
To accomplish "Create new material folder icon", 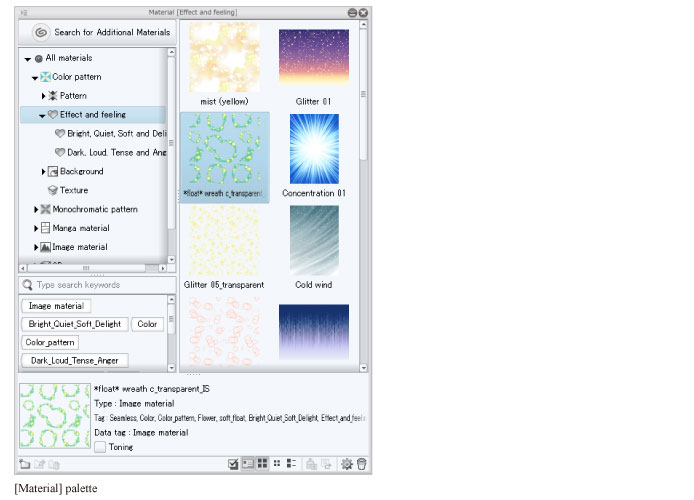I will (25, 464).
